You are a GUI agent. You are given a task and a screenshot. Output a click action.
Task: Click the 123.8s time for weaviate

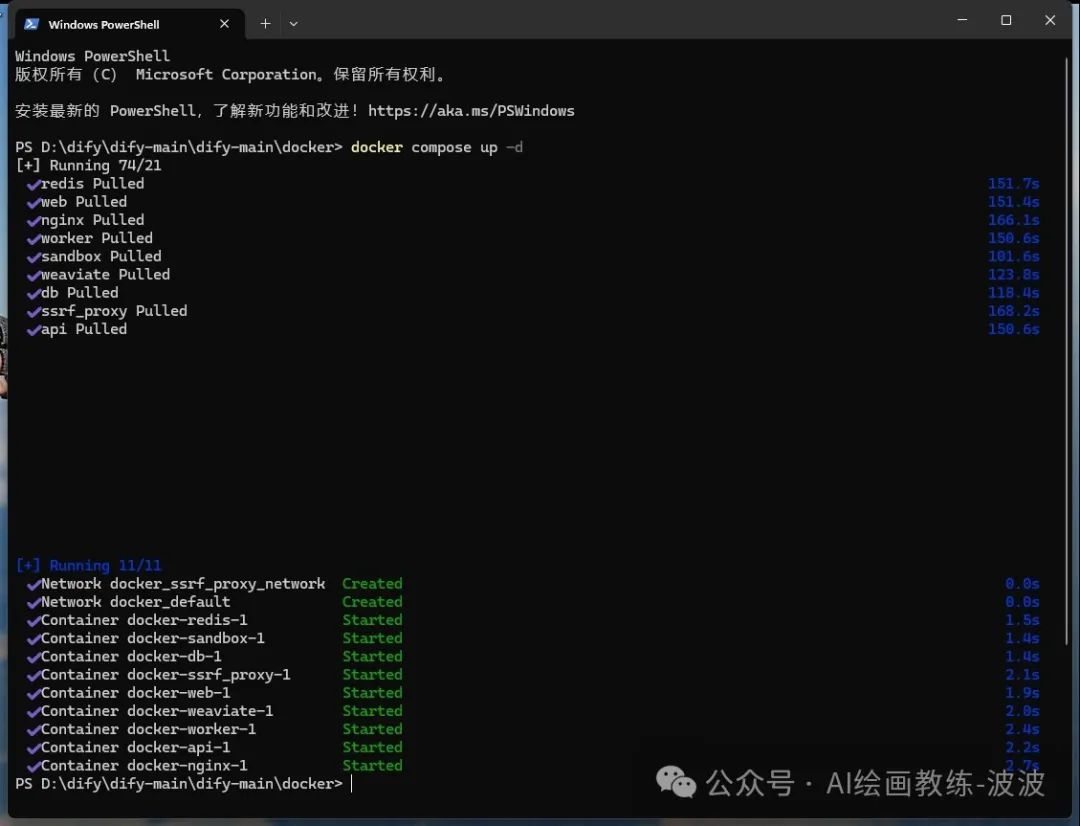(1013, 275)
